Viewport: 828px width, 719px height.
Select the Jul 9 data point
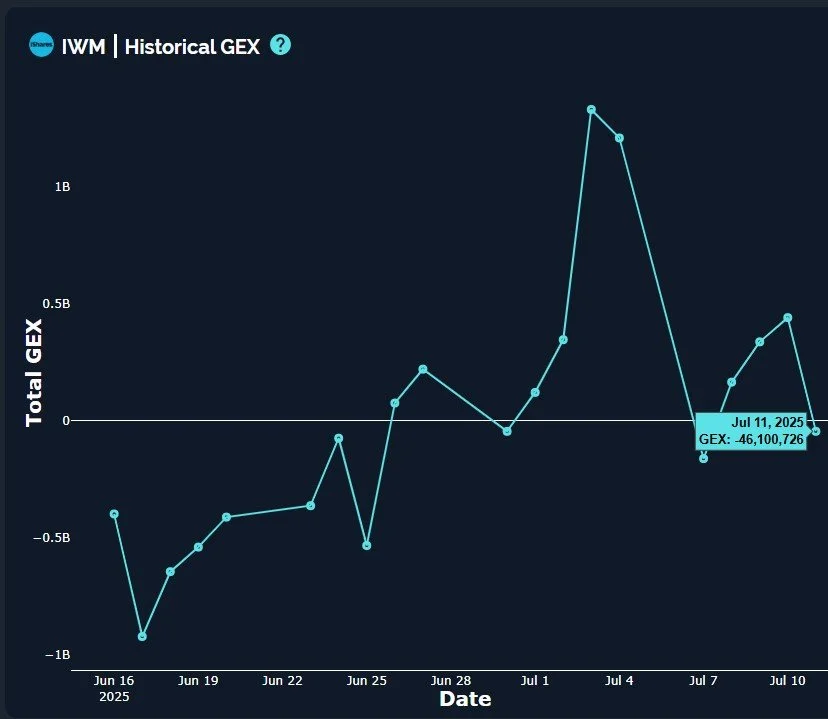pyautogui.click(x=760, y=342)
